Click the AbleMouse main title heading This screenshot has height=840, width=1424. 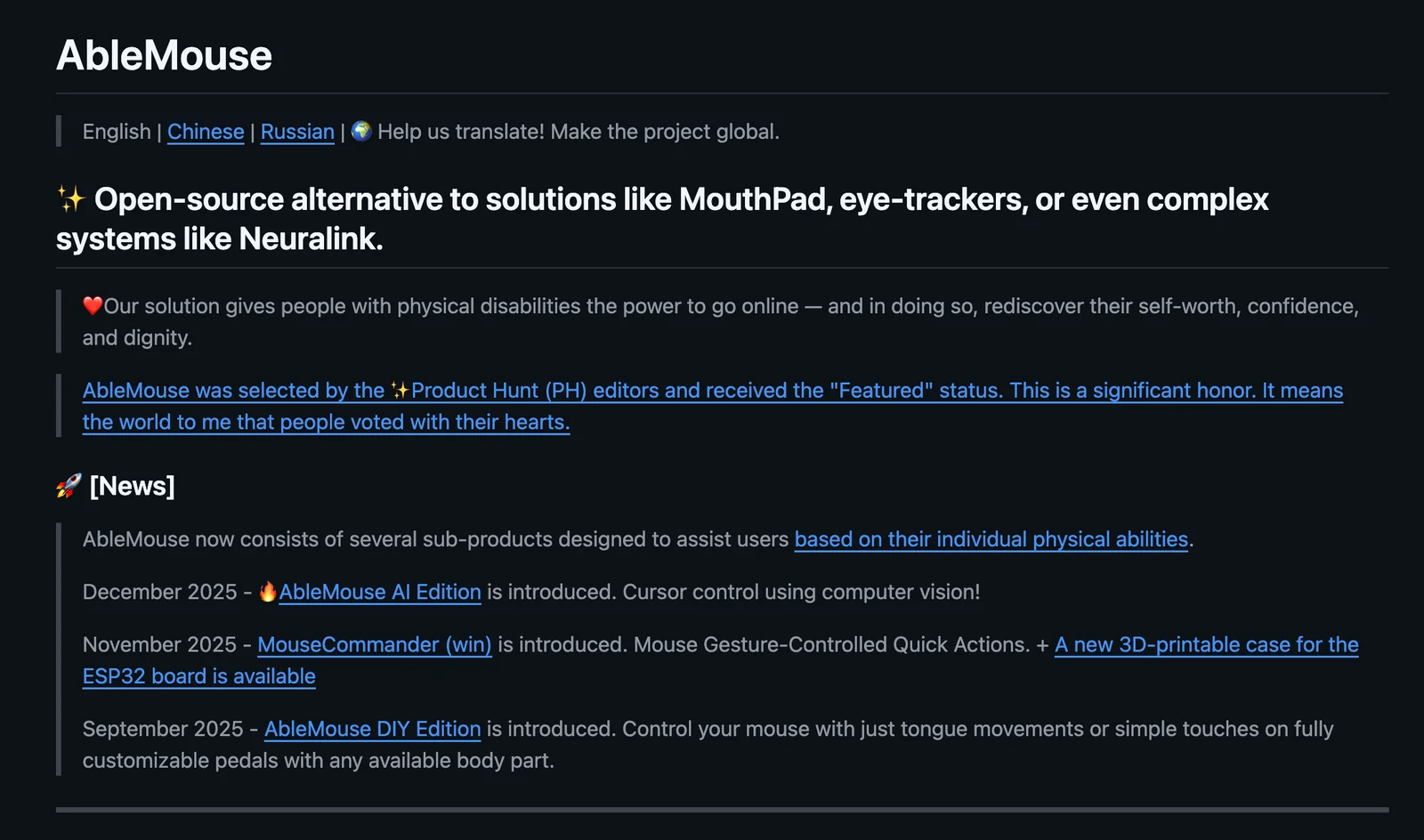[165, 55]
